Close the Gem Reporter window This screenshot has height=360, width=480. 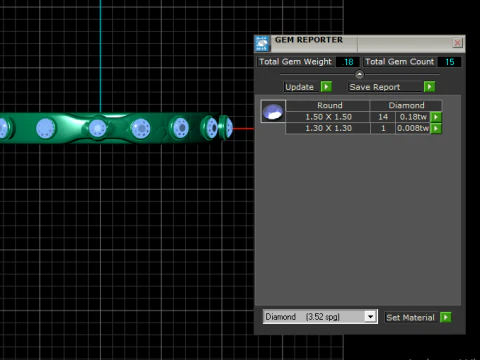(x=457, y=43)
